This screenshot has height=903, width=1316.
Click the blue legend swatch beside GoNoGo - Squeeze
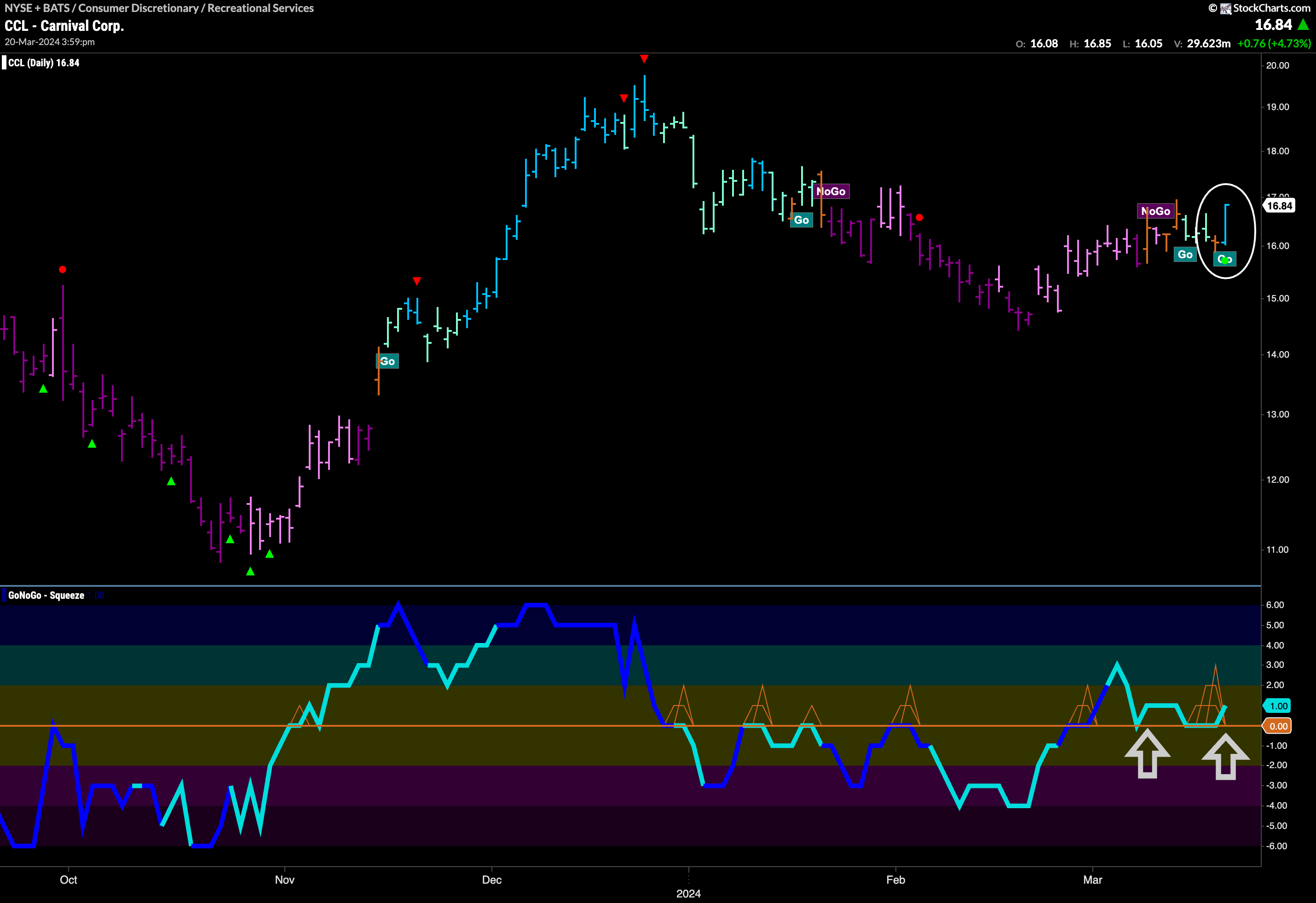tap(4, 596)
